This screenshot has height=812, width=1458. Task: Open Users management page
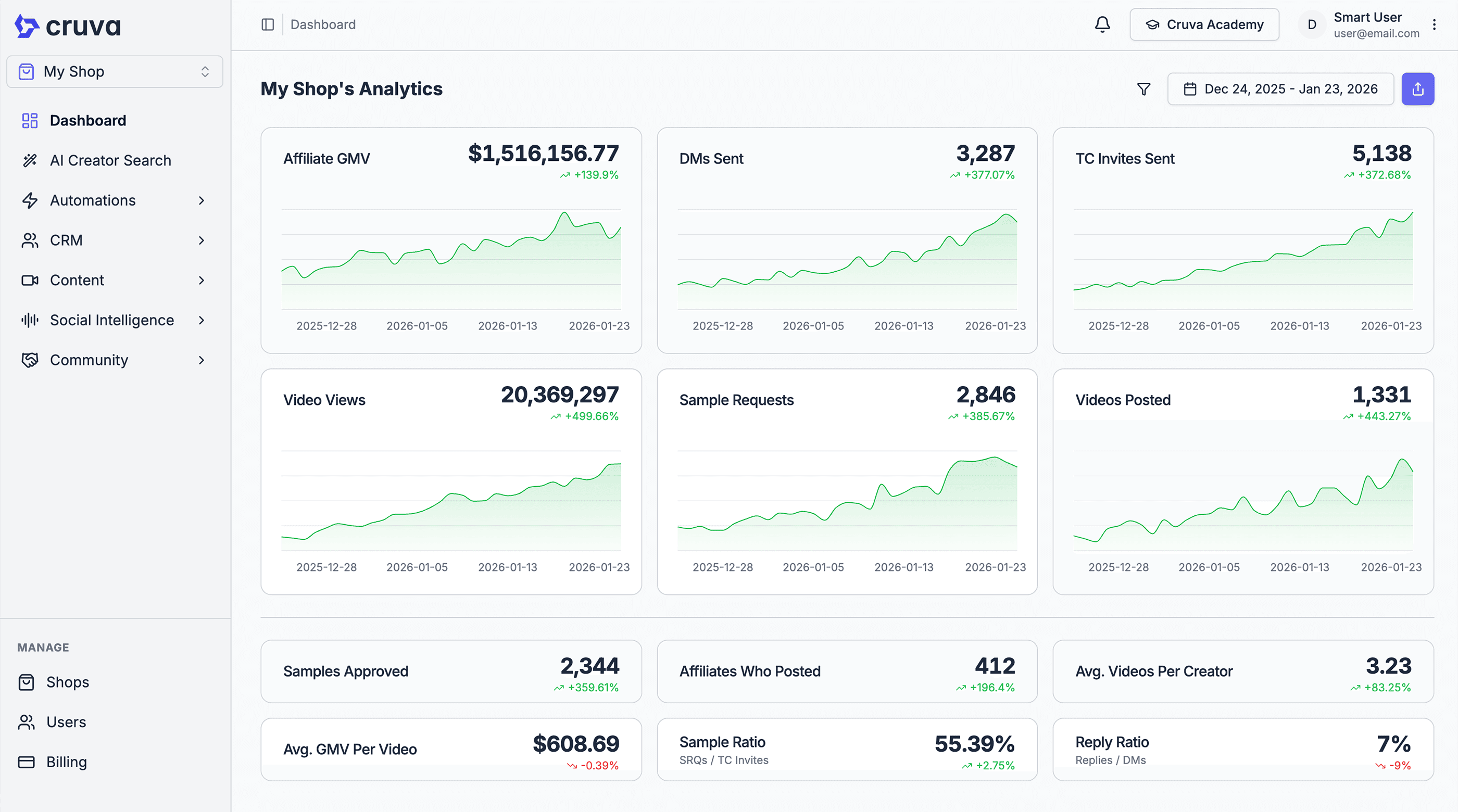66,721
